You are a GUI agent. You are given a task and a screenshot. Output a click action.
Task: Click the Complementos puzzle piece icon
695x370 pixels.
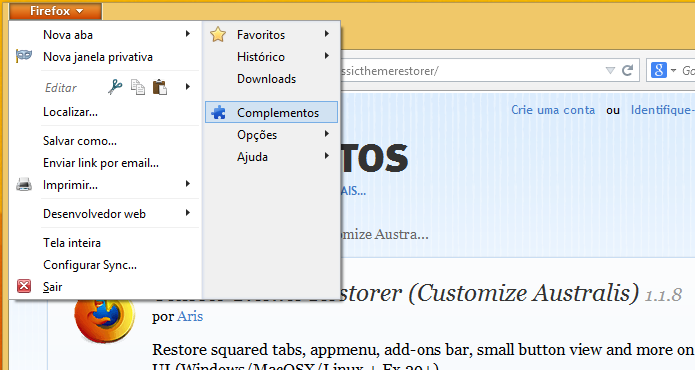pyautogui.click(x=218, y=113)
